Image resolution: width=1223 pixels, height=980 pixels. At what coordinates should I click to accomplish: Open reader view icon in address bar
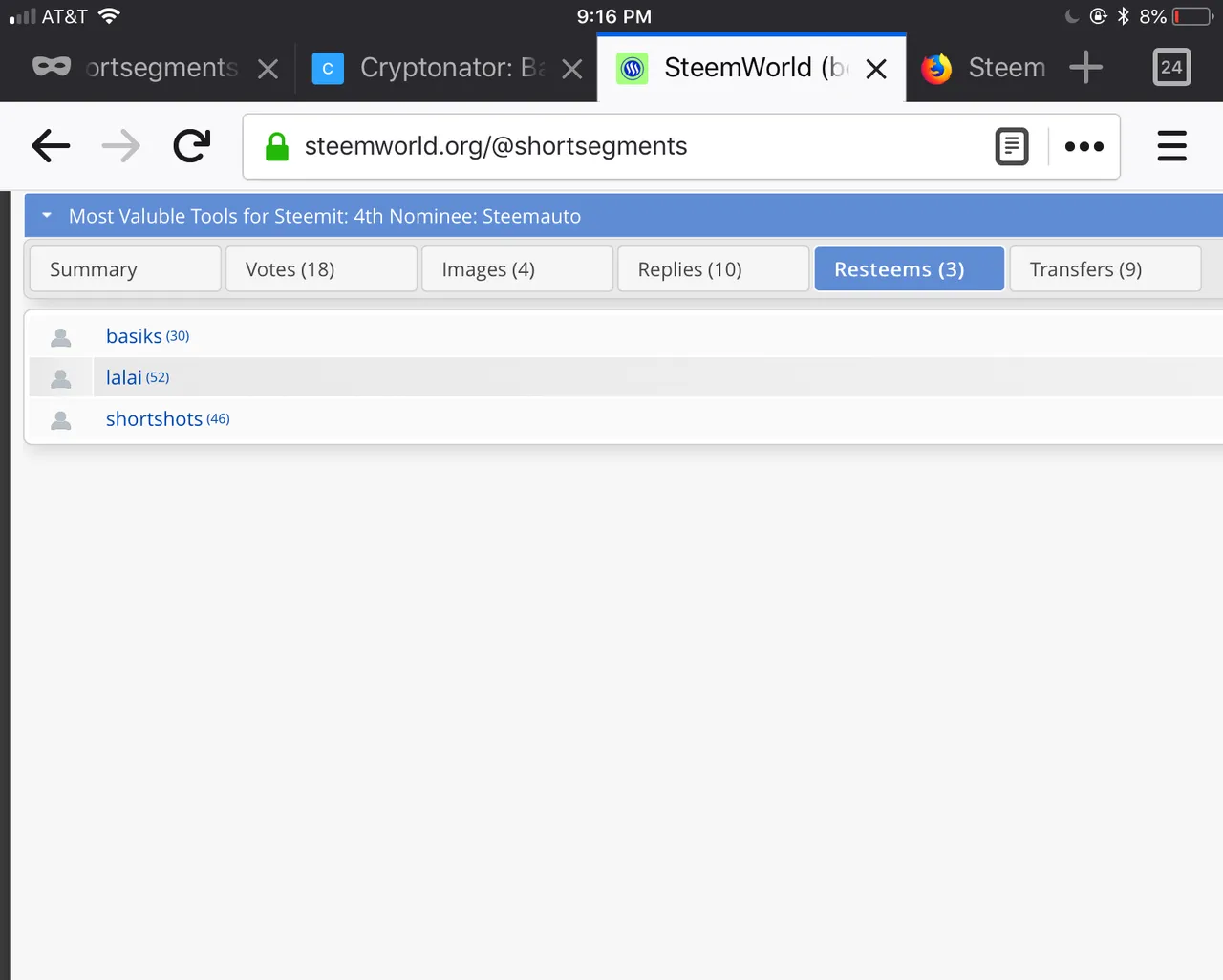[x=1012, y=146]
